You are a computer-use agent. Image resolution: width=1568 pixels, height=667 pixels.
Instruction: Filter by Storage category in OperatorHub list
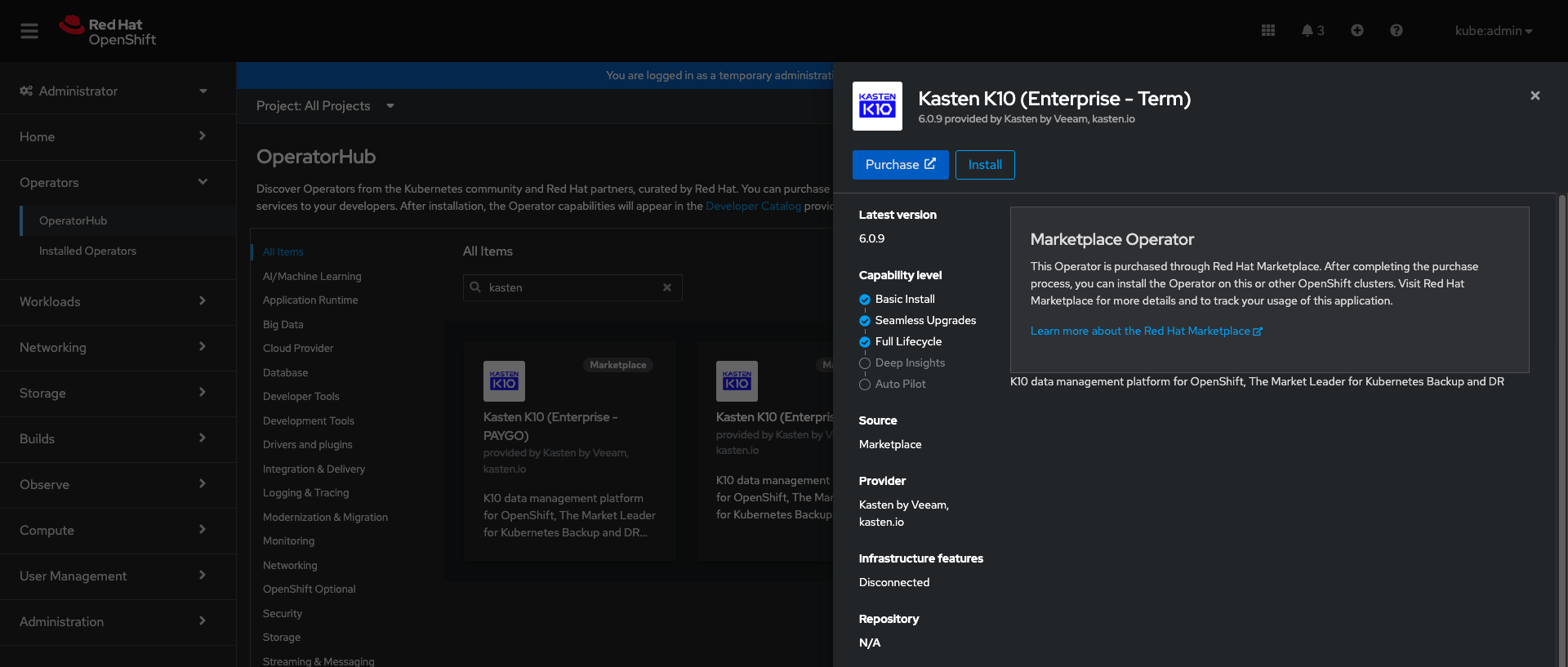click(x=282, y=637)
